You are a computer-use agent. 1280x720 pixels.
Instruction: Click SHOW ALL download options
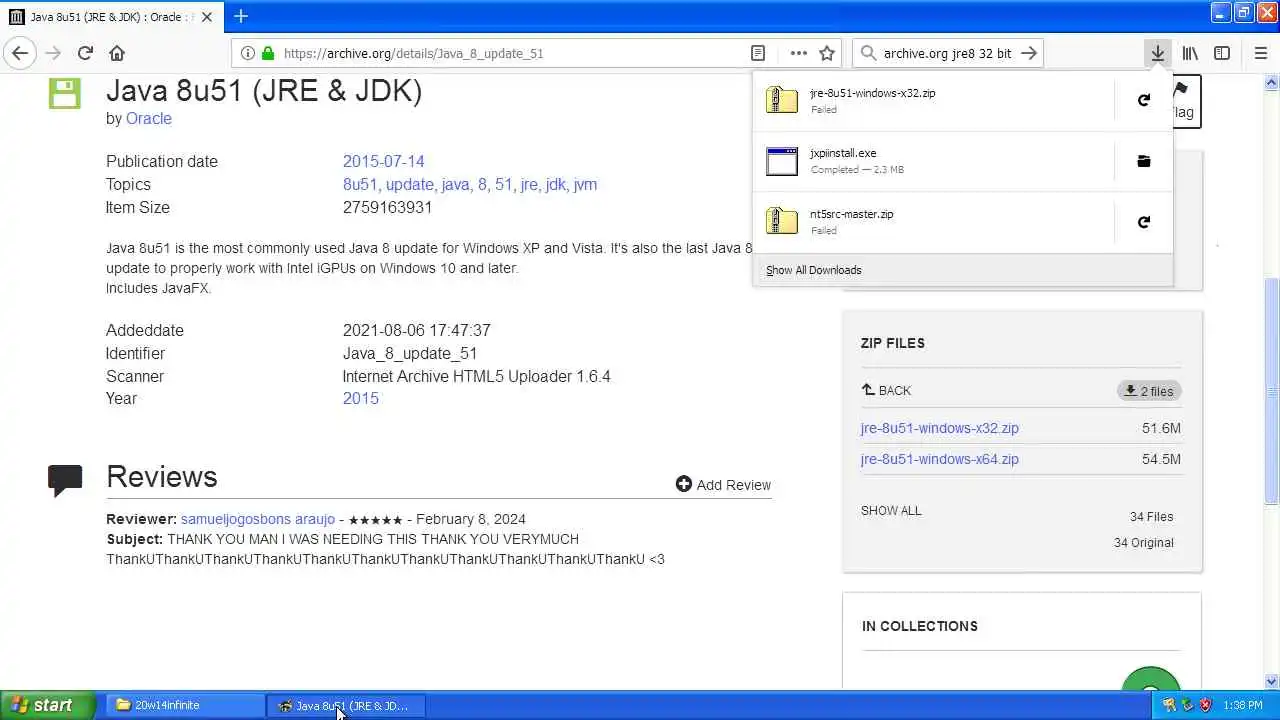[891, 510]
